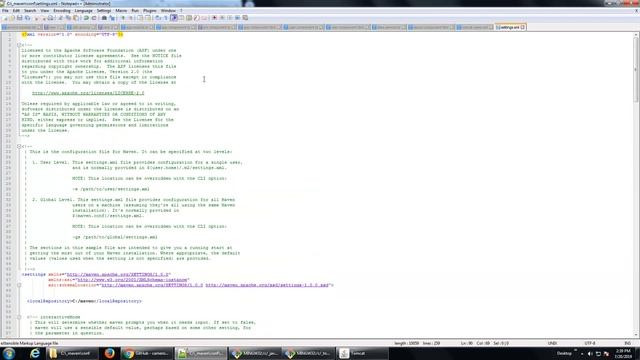Click the Copy toolbar icon

[68, 18]
